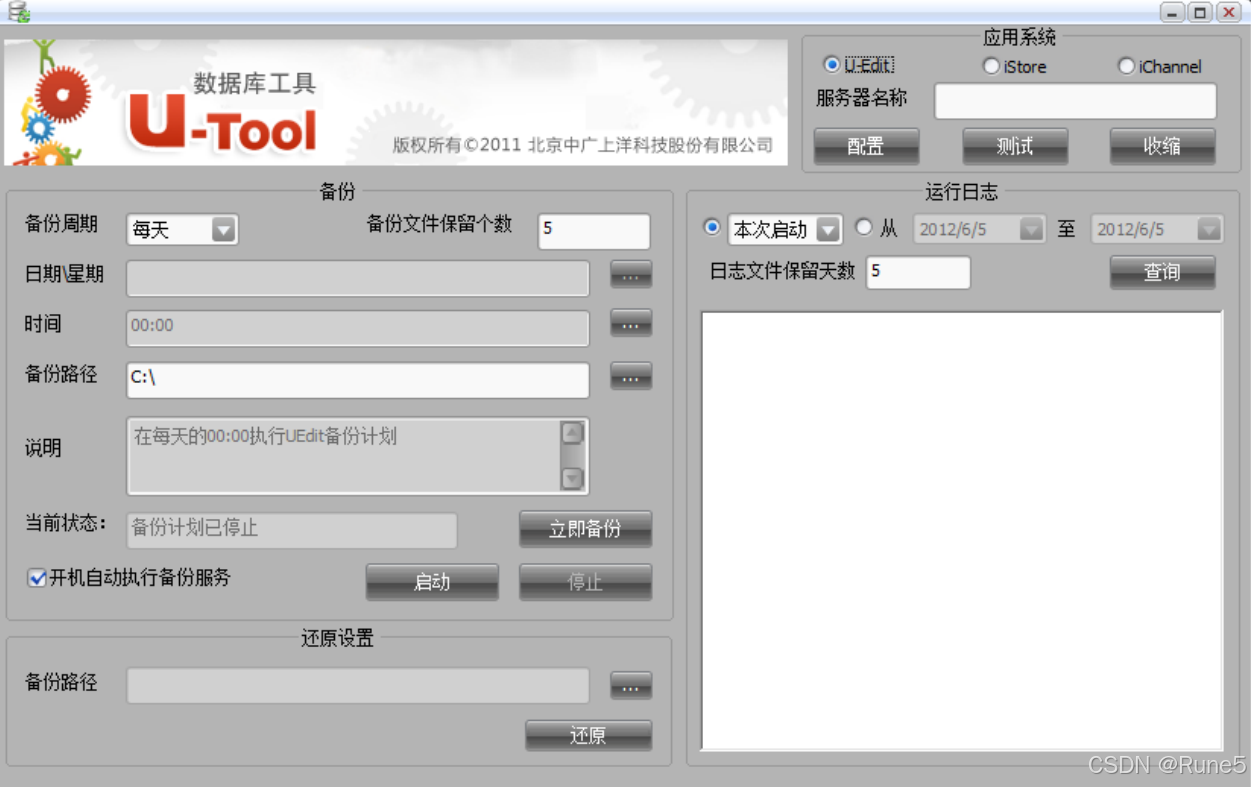The height and width of the screenshot is (787, 1251).
Task: Open the 备份周期 每天 dropdown
Action: (223, 230)
